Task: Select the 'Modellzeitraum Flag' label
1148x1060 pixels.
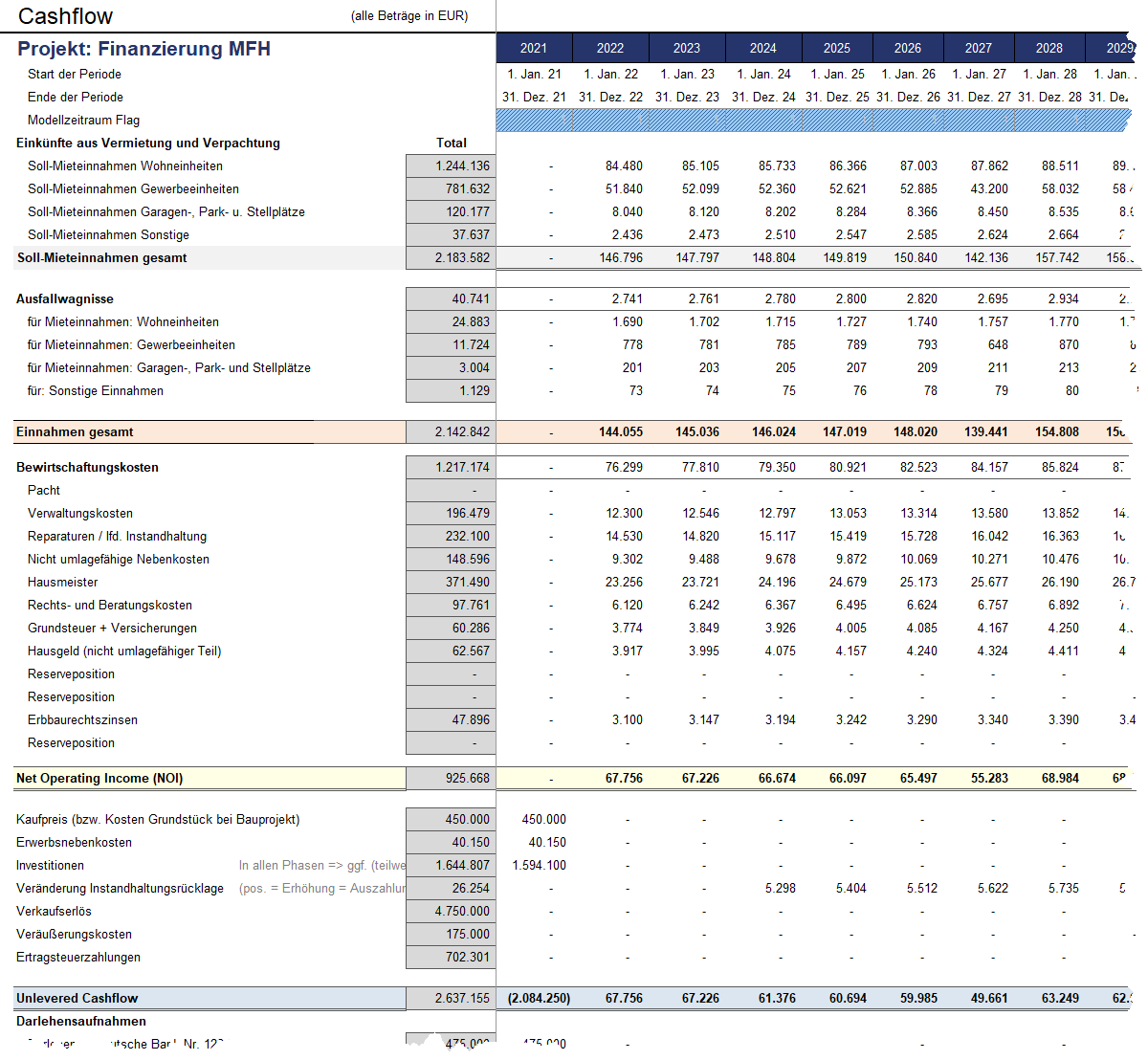Action: coord(84,120)
